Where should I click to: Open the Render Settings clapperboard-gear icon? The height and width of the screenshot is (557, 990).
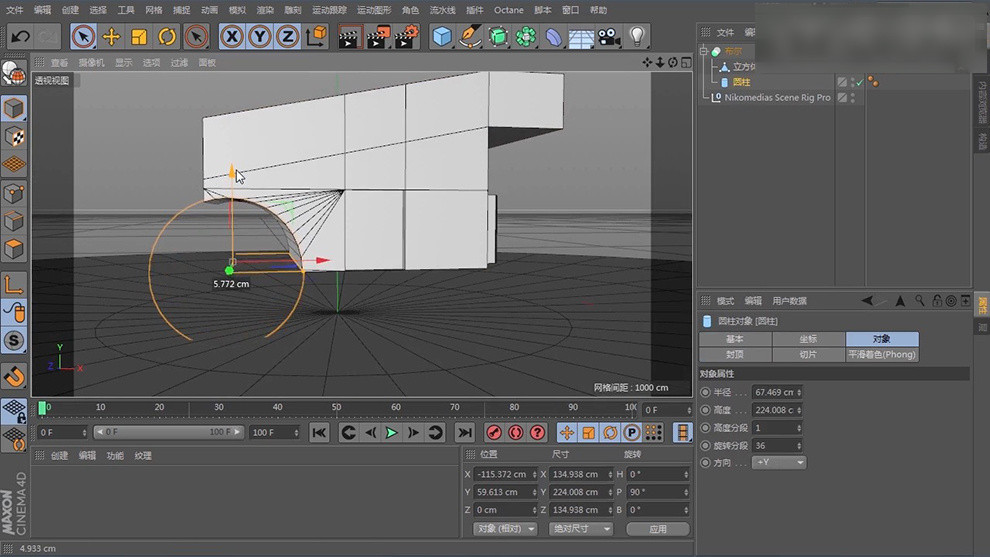click(x=406, y=37)
